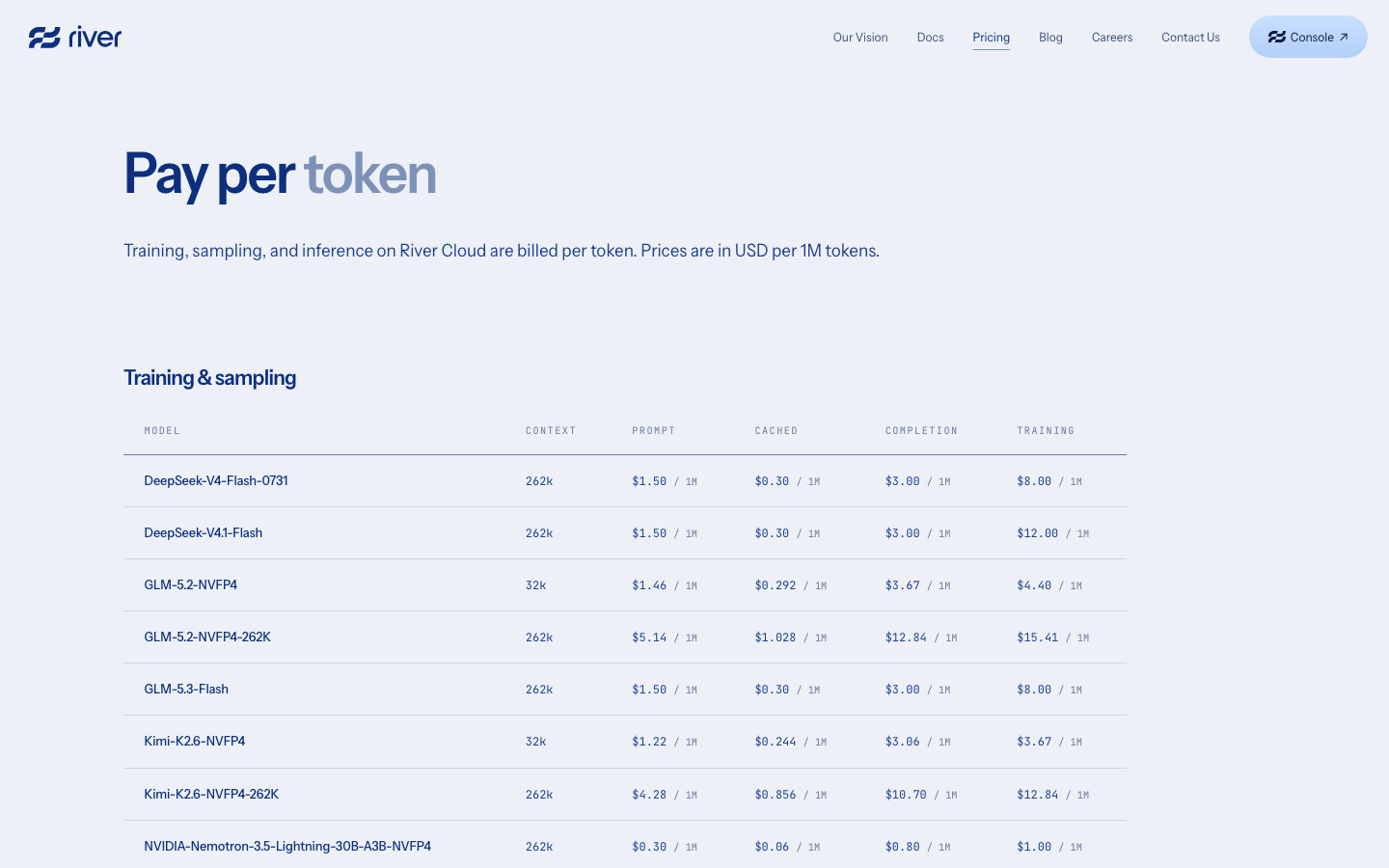Open the Console button
1389x868 pixels.
pos(1308,37)
